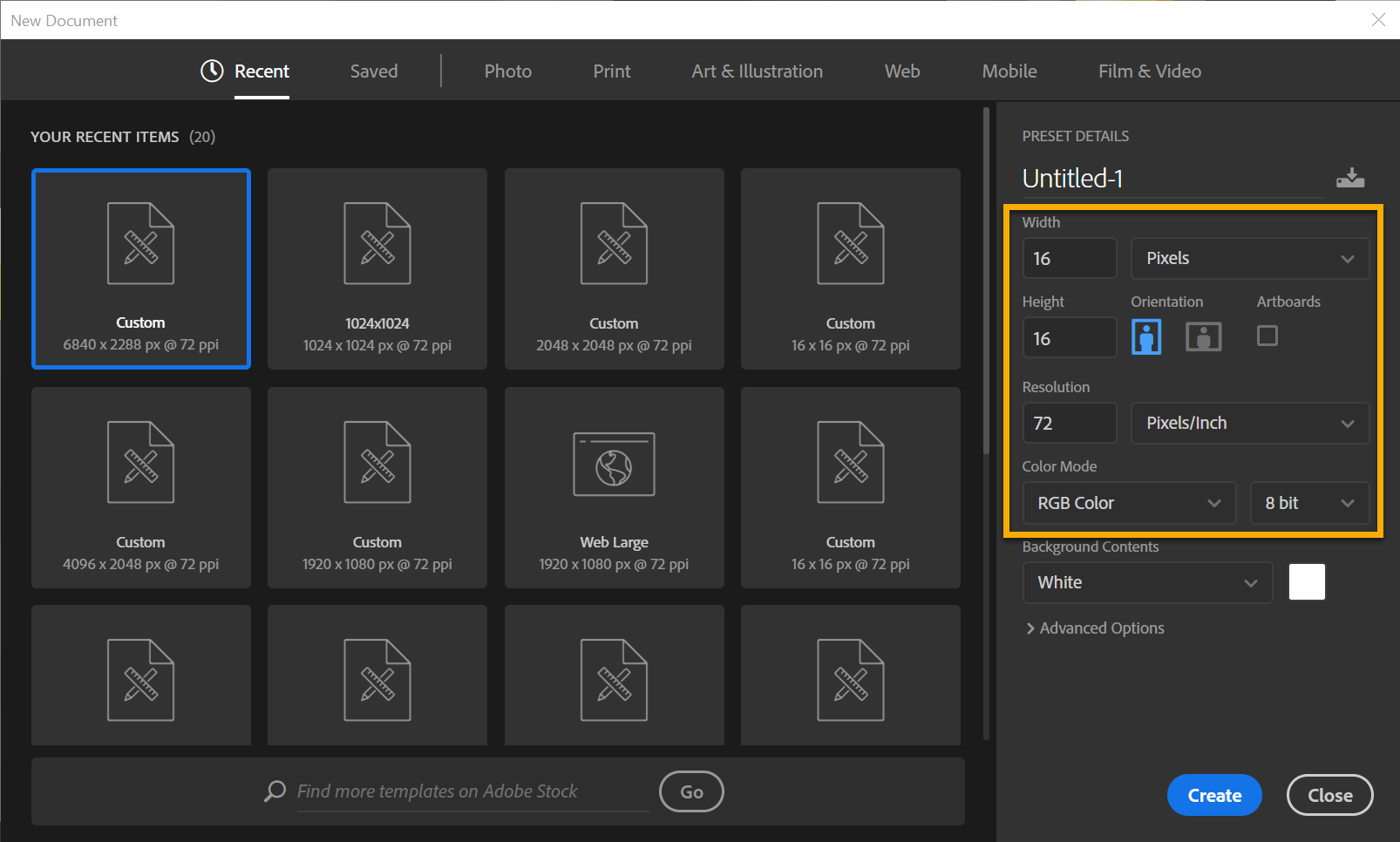This screenshot has height=842, width=1400.
Task: Enable the Artboards checkbox
Action: 1267,336
